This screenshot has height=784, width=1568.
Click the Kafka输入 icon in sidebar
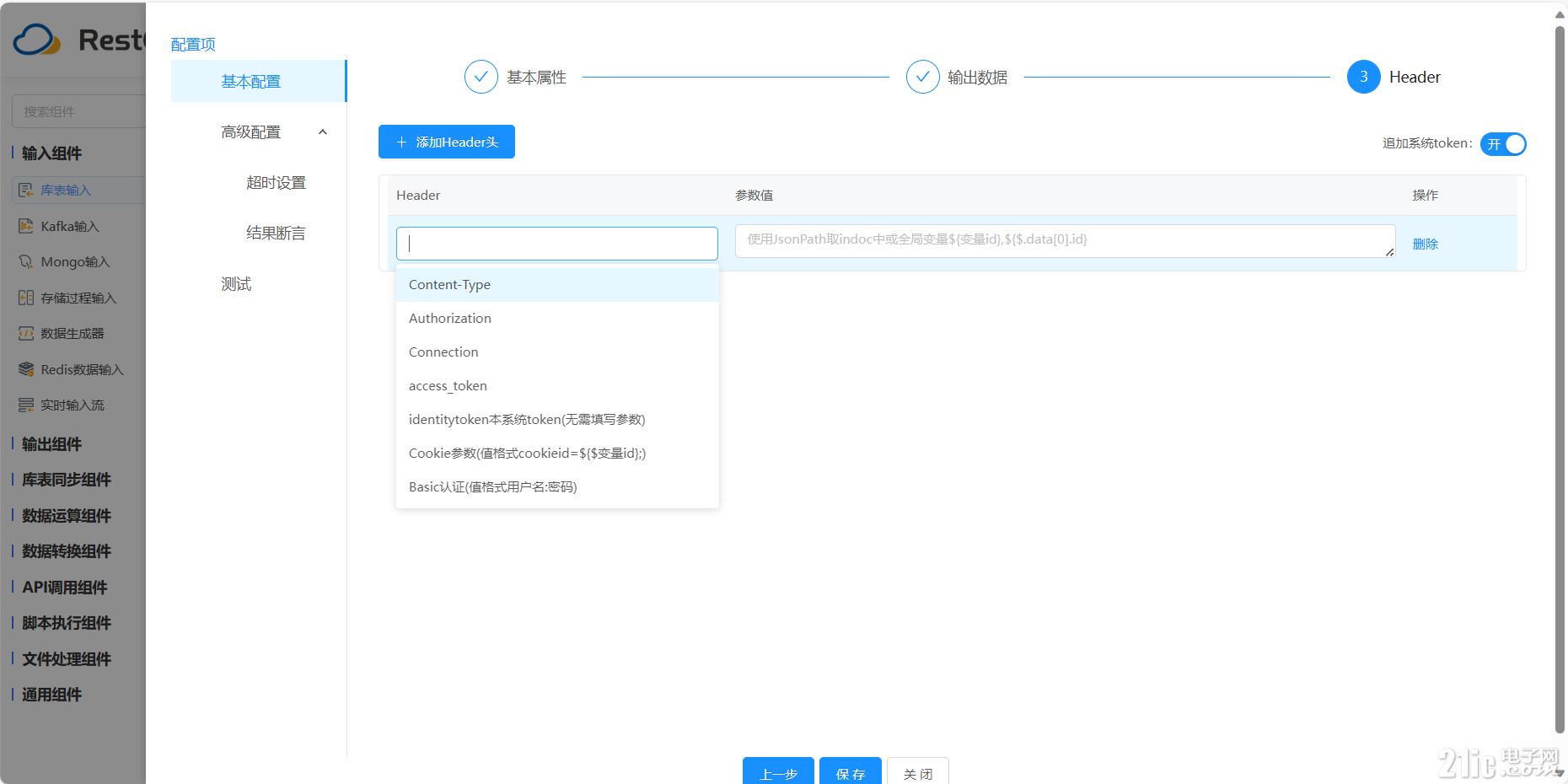coord(26,226)
